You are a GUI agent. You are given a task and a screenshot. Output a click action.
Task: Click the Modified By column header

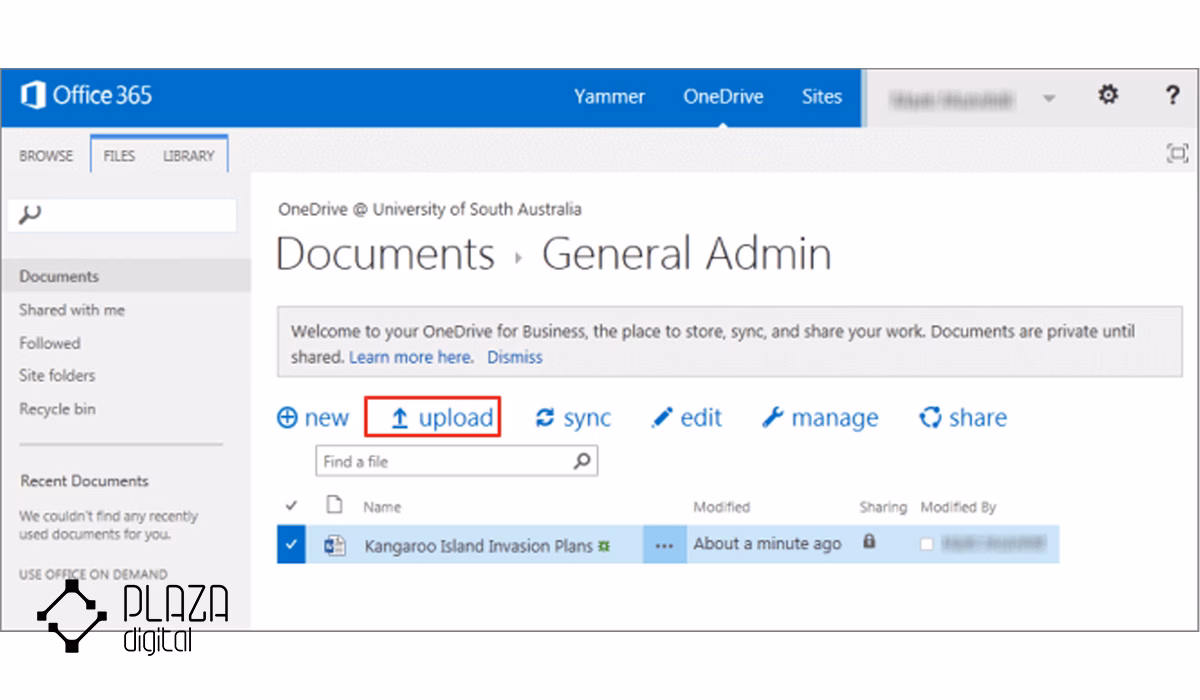click(958, 507)
